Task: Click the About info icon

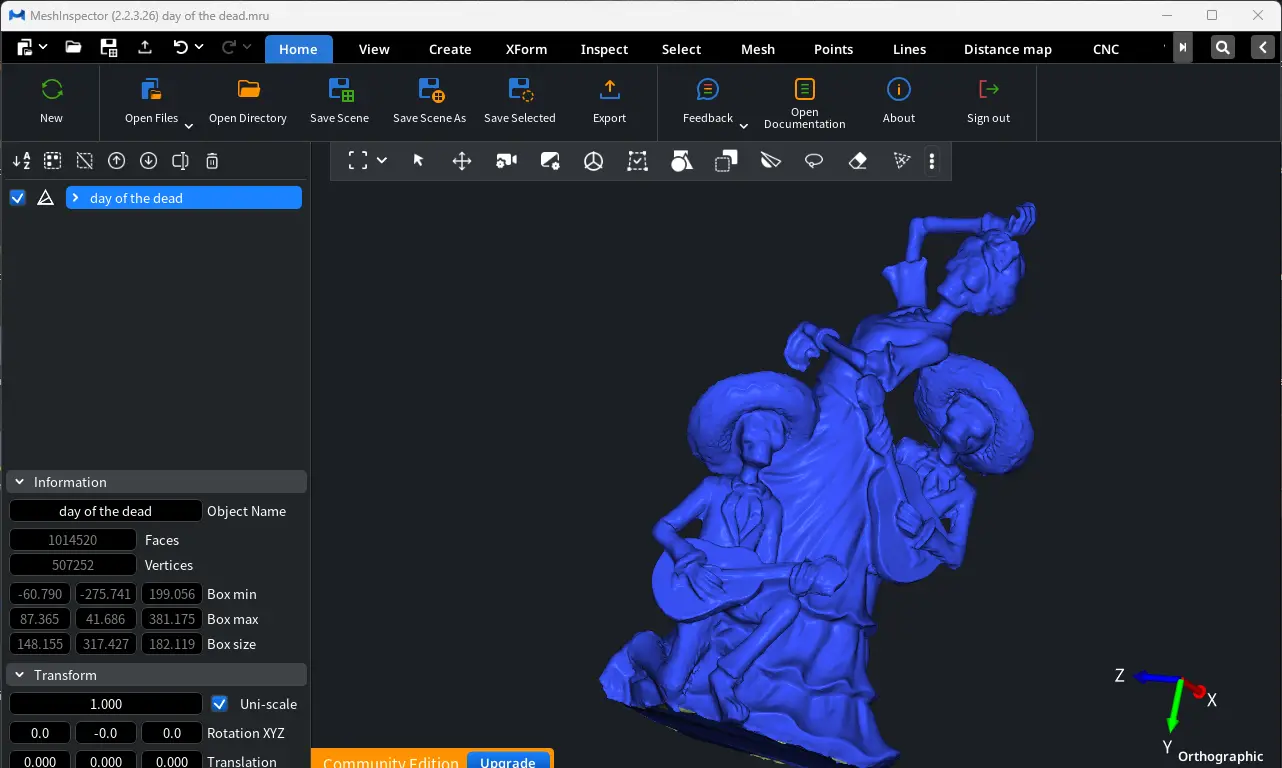Action: pyautogui.click(x=899, y=89)
